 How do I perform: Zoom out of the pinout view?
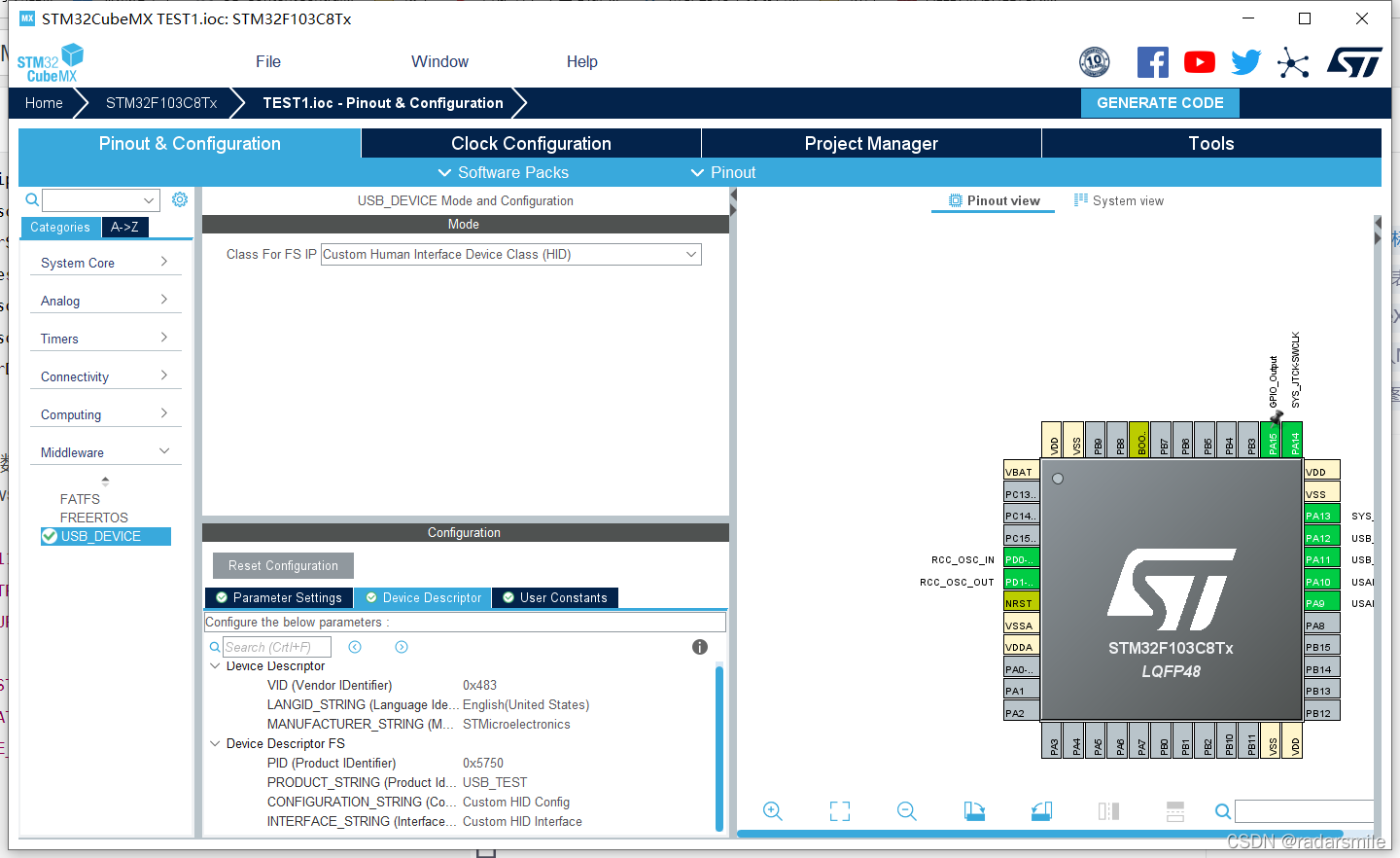pos(906,810)
